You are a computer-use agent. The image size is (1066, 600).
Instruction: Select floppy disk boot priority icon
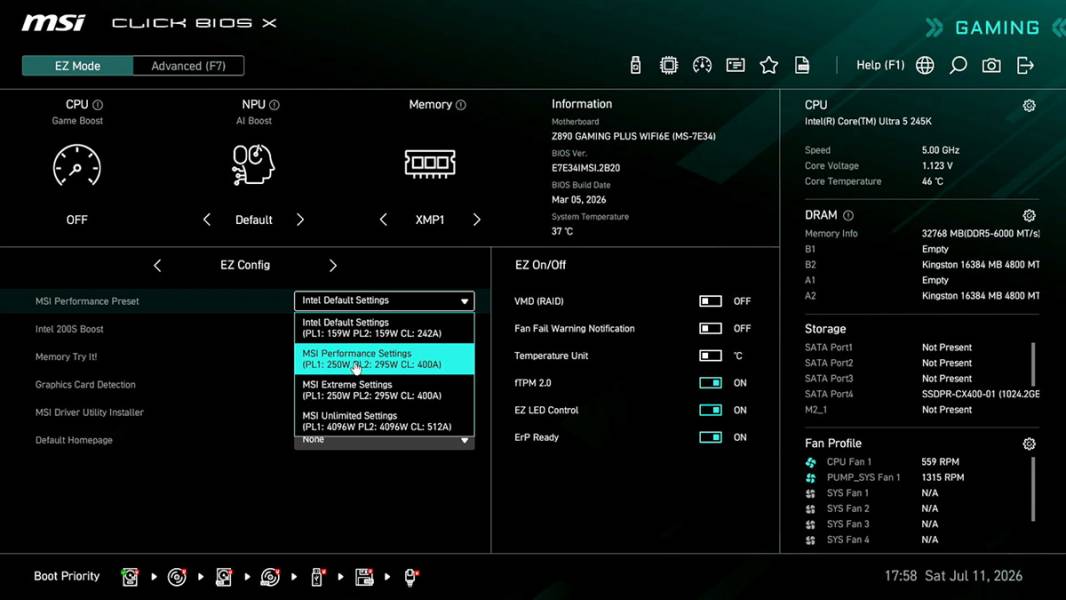[364, 577]
